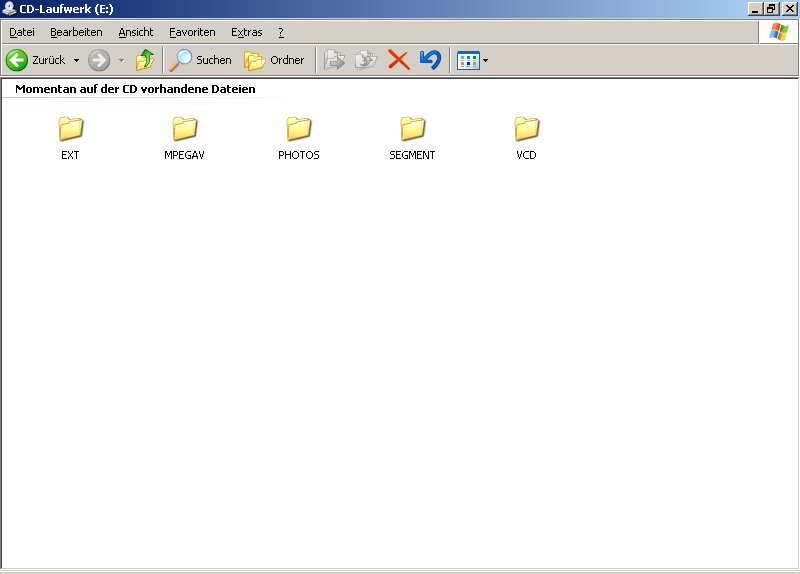
Task: Open the Bearbeiten menu
Action: pos(76,32)
